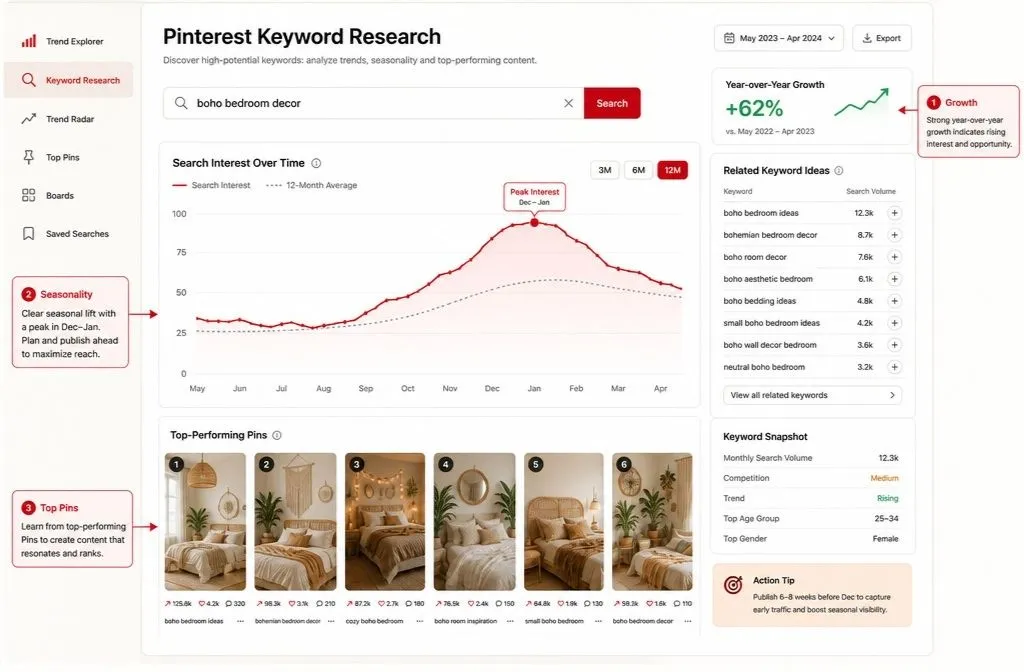Show info for Top-Performing Pins
Viewport: 1024px width, 672px height.
277,435
